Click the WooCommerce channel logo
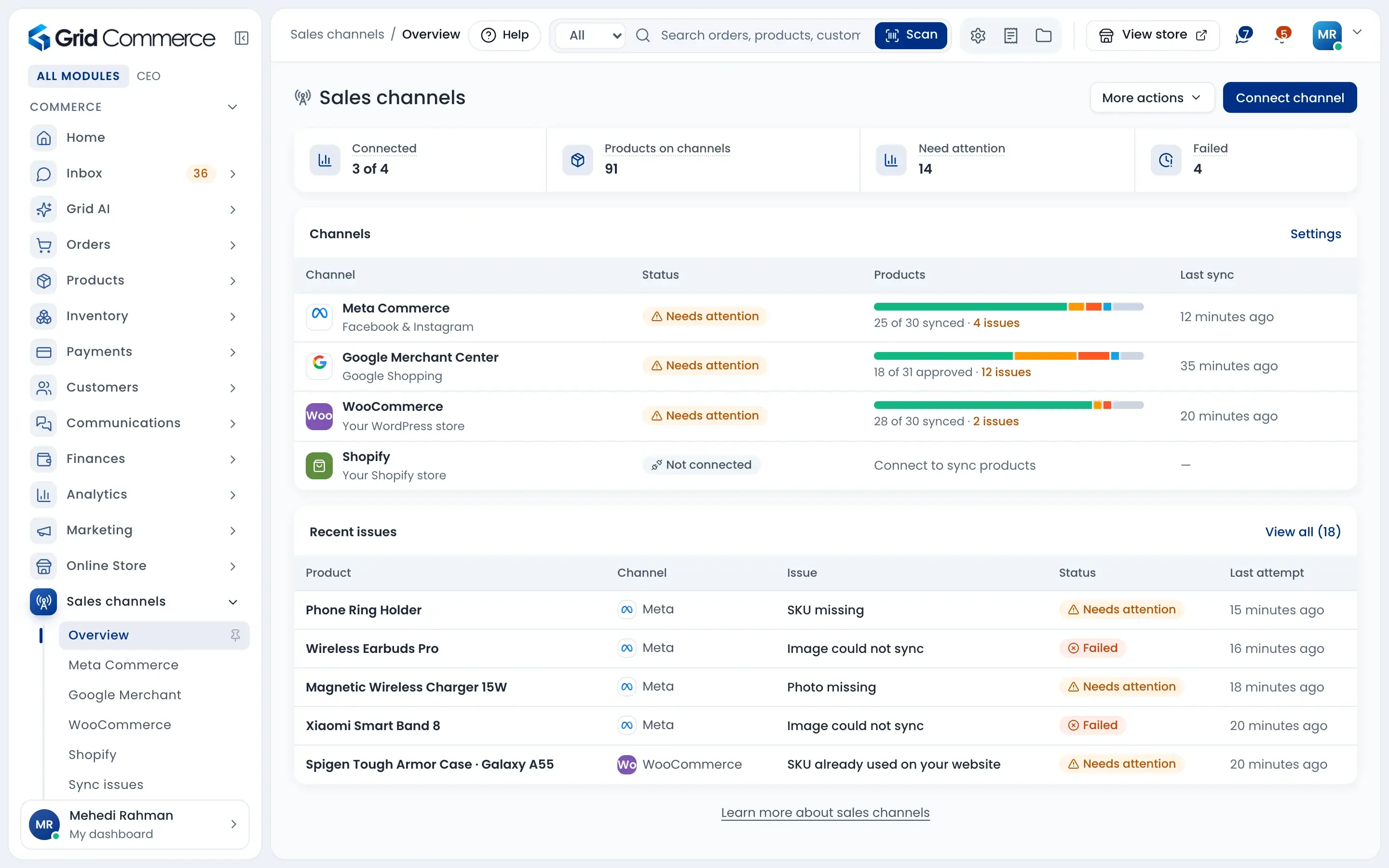Image resolution: width=1389 pixels, height=868 pixels. [319, 416]
